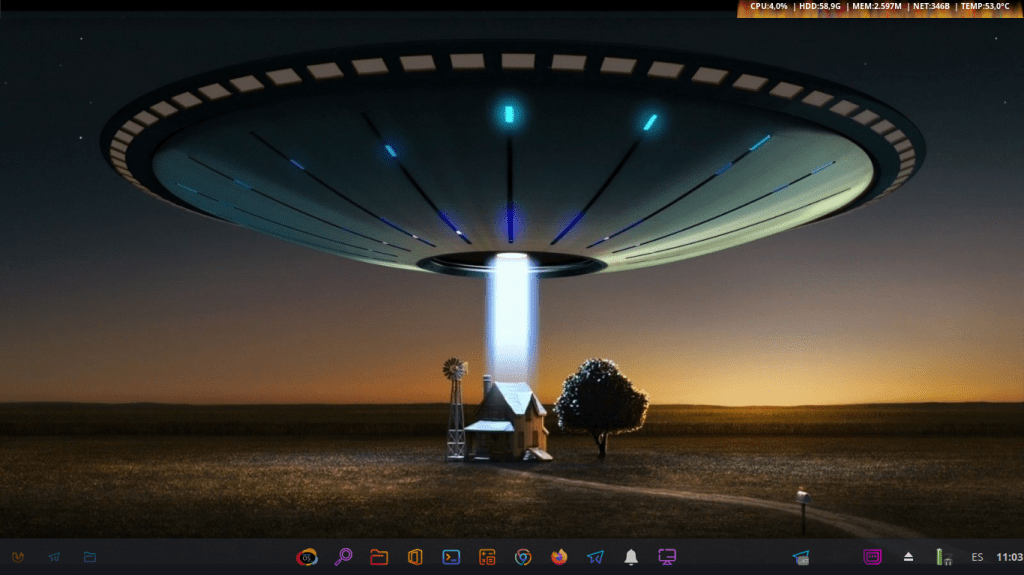Viewport: 1024px width, 575px height.
Task: Open the calculator app
Action: (x=487, y=557)
